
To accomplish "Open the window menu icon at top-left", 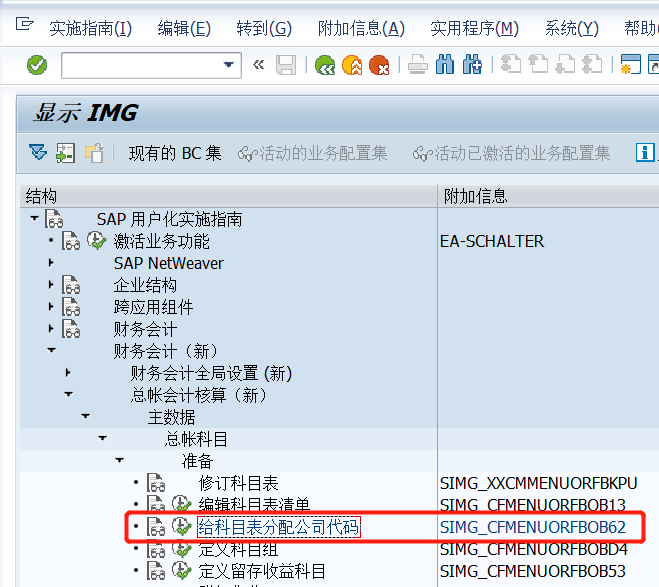I will tap(24, 24).
